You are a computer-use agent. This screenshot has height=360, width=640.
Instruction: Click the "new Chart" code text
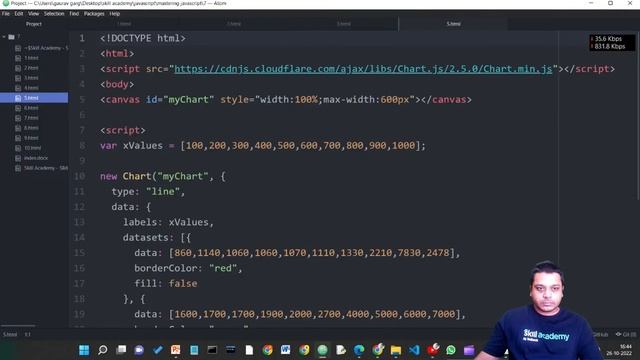tap(126, 176)
